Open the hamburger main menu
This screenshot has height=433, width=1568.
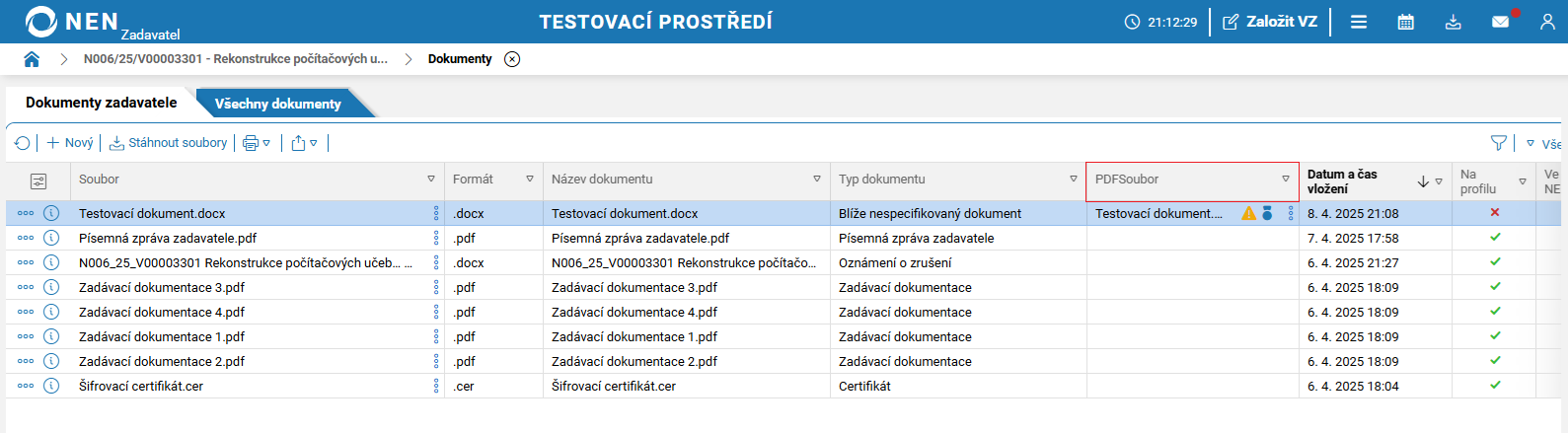pos(1359,22)
